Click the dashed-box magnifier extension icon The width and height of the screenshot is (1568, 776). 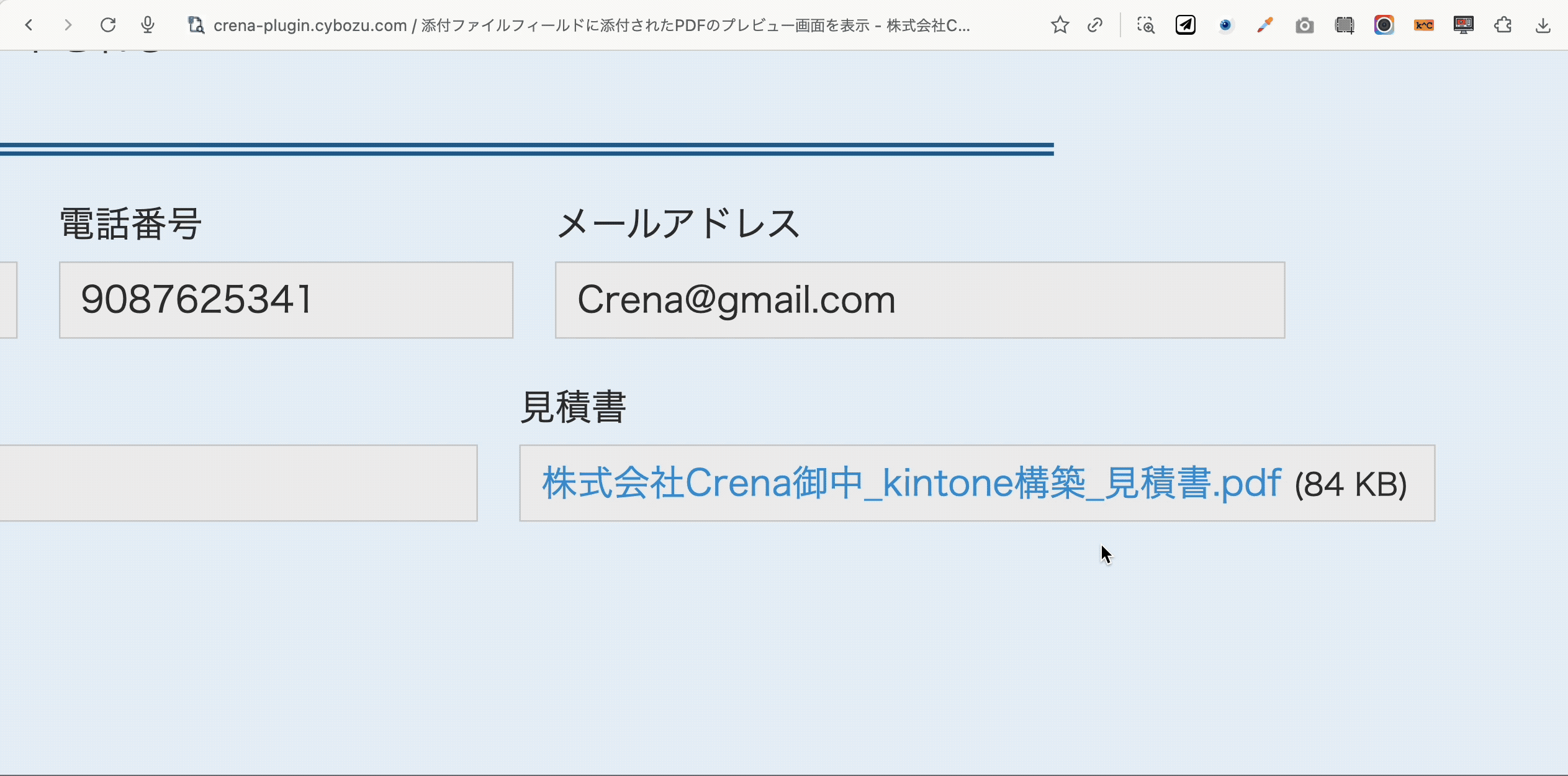(1145, 25)
